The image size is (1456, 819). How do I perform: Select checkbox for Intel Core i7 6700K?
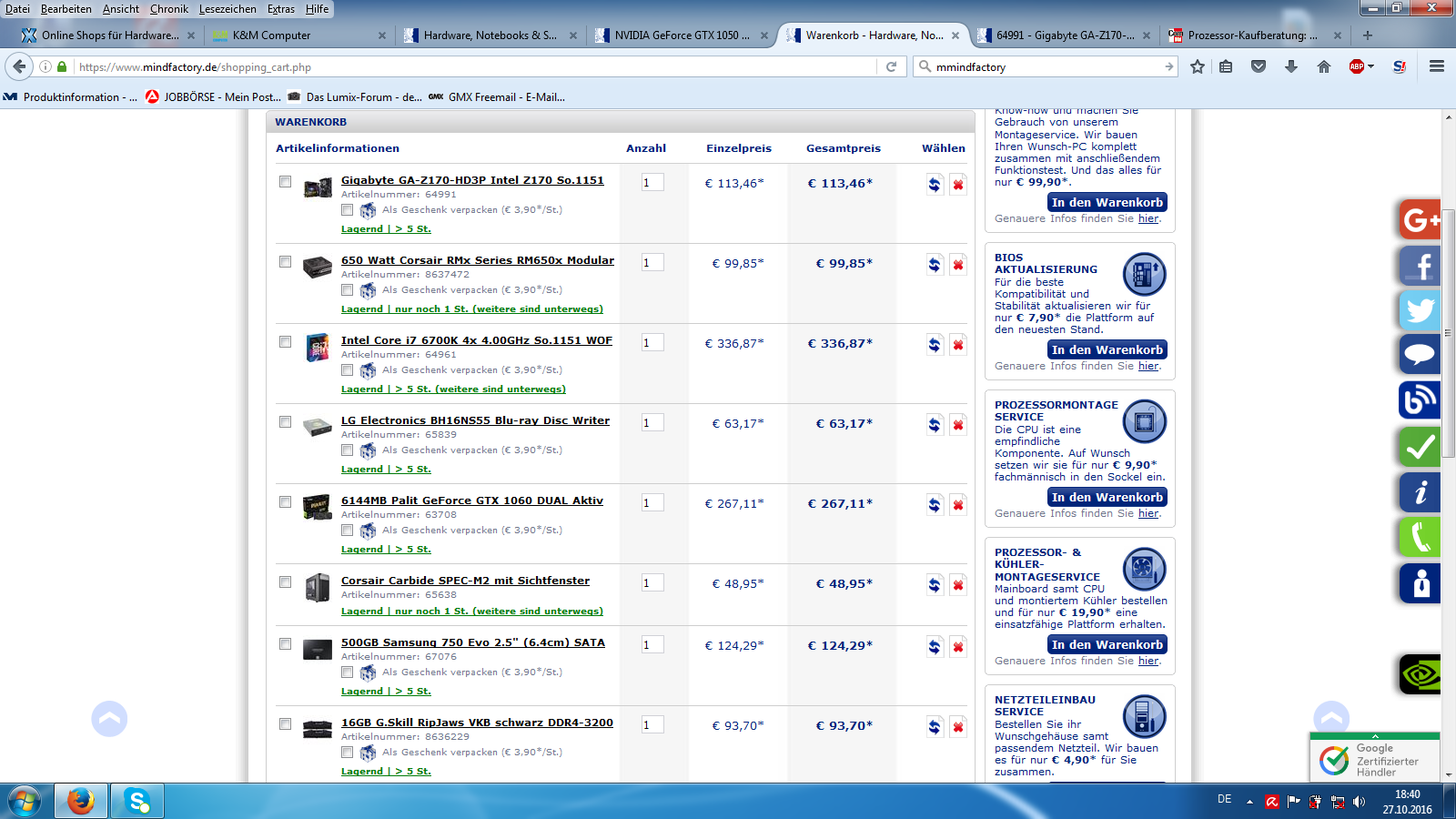[x=285, y=342]
